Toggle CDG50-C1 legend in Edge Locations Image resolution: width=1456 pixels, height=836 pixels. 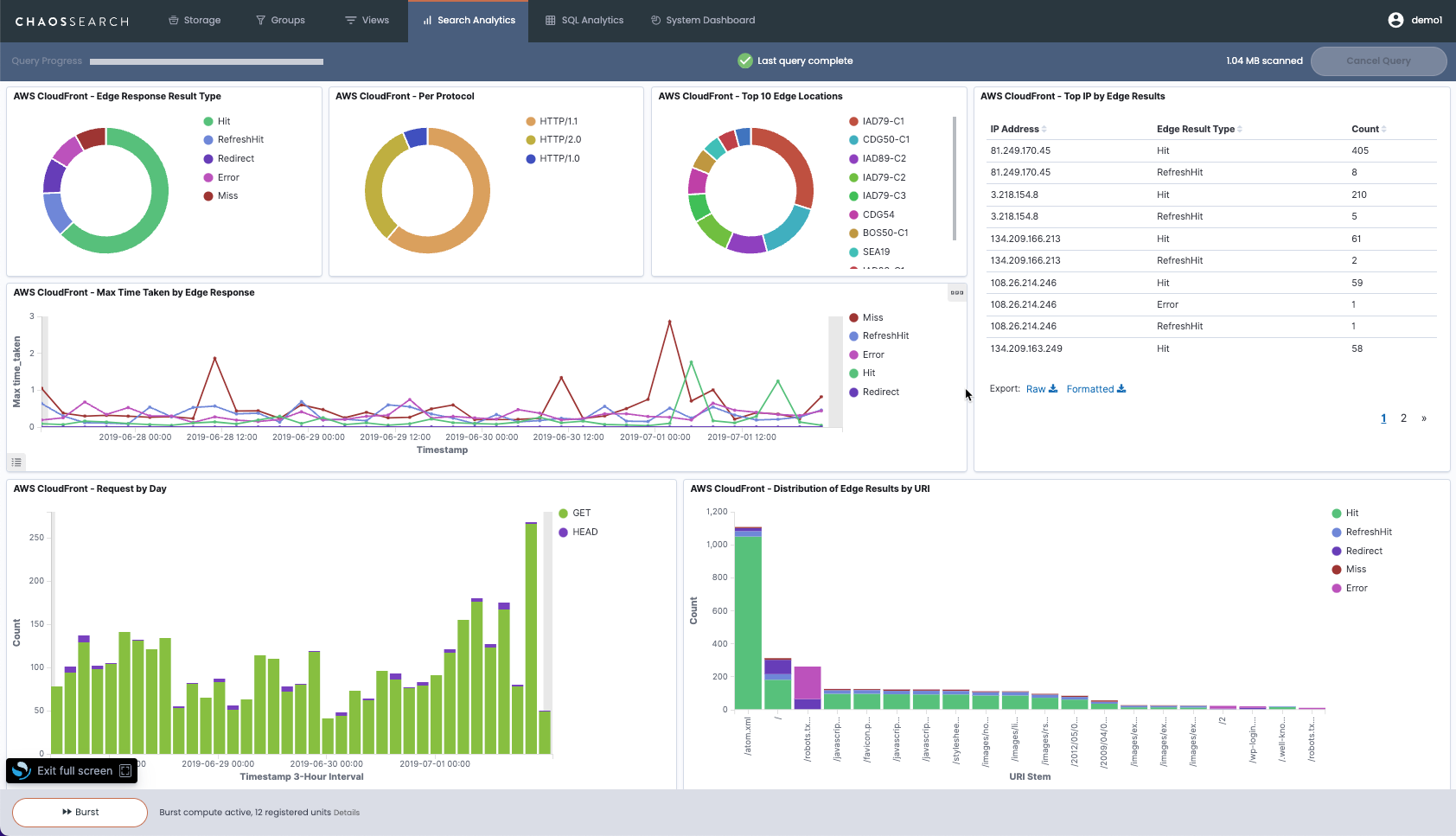point(879,139)
